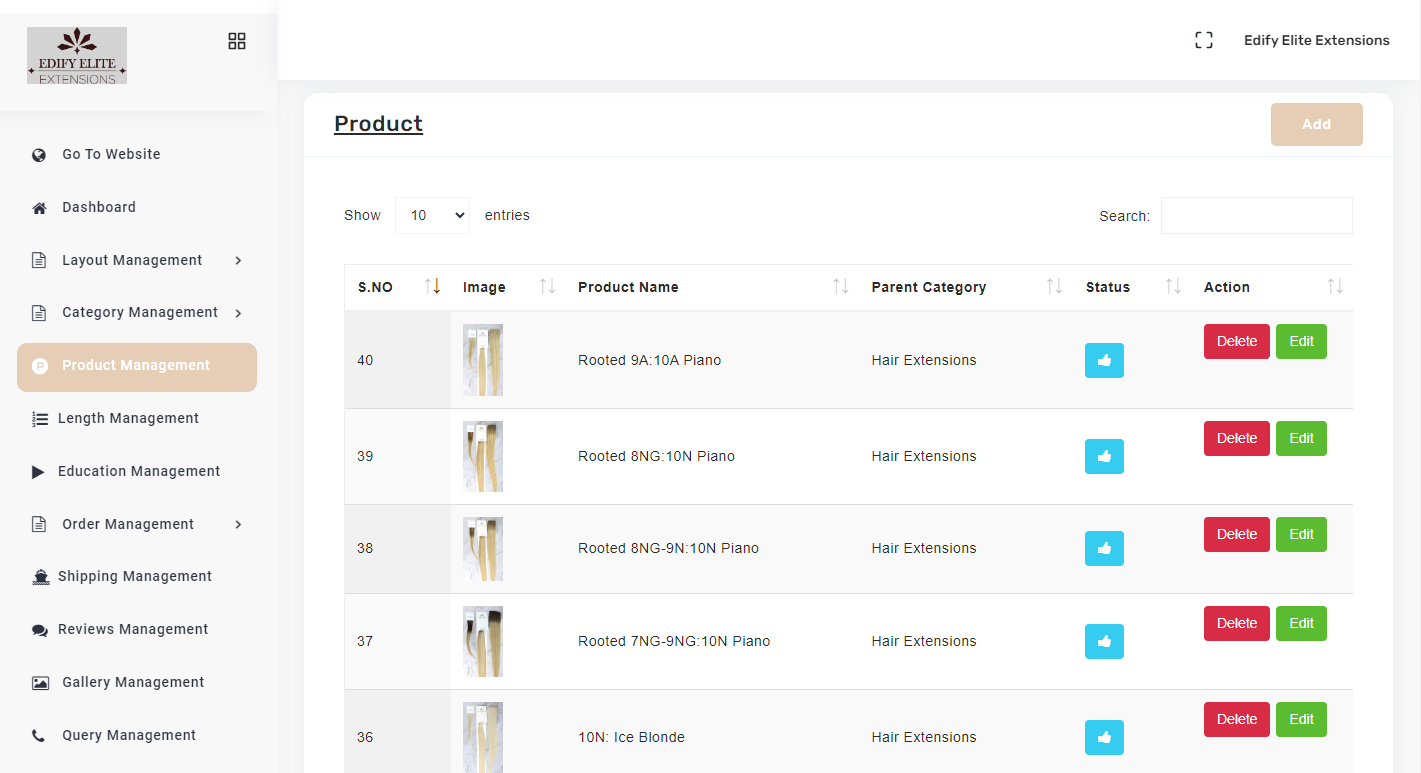Open the entries-per-page dropdown showing 10

(432, 215)
